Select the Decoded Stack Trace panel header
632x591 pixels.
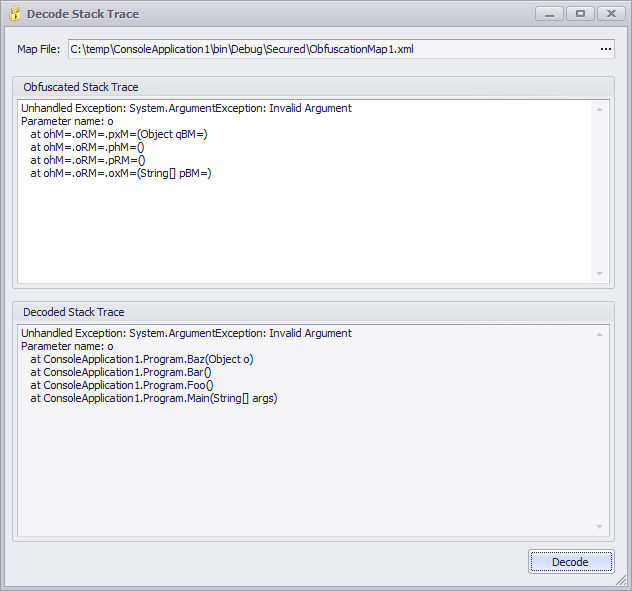74,312
